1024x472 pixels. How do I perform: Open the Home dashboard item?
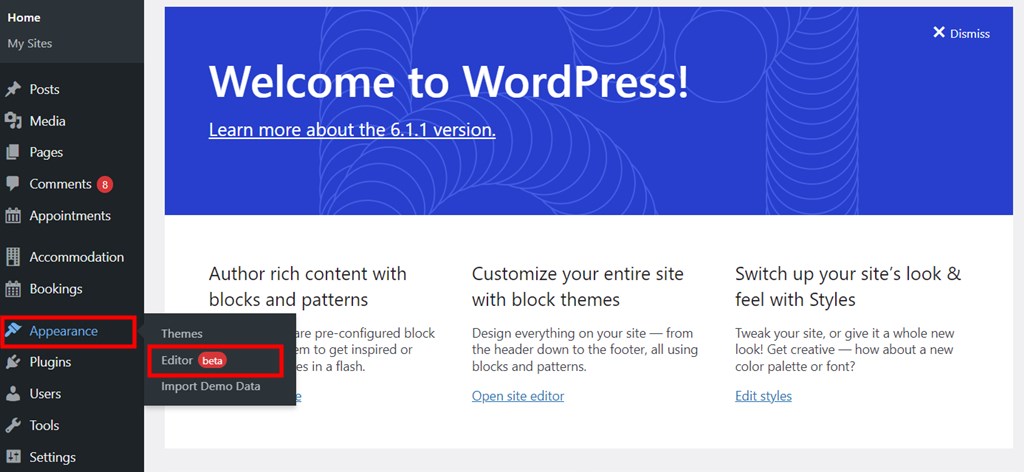coord(24,18)
